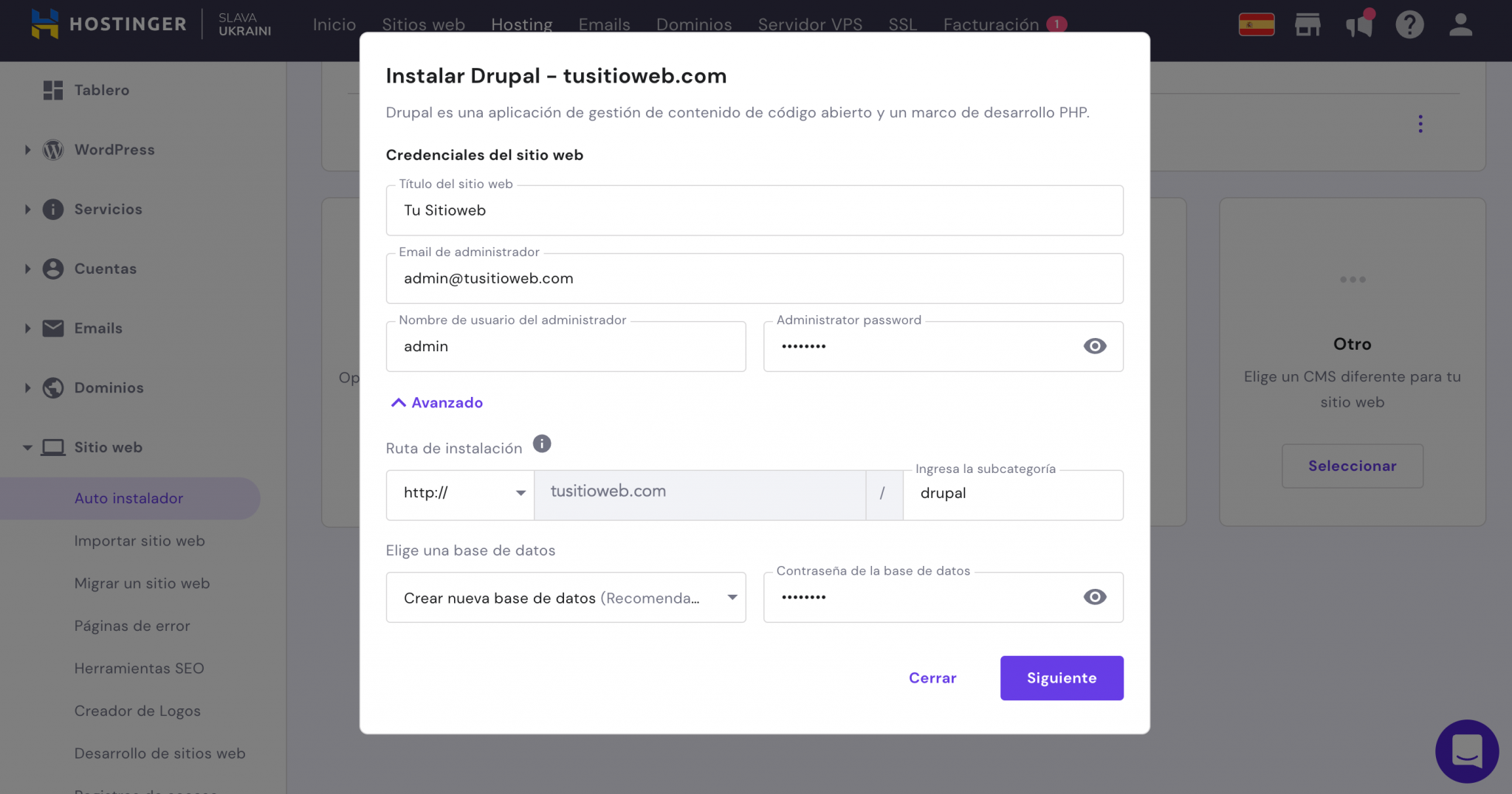
Task: Open the live chat bubble
Action: click(x=1467, y=751)
